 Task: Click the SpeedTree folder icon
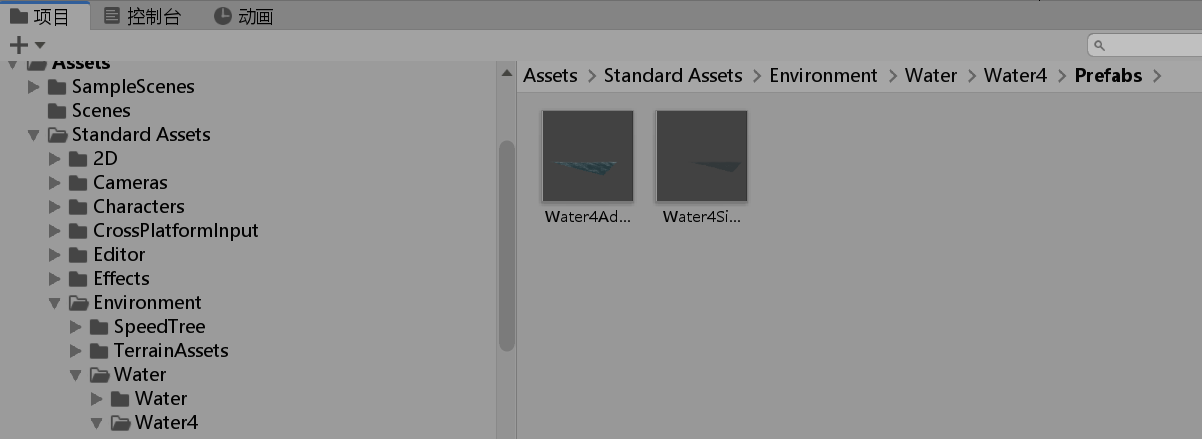pyautogui.click(x=98, y=327)
